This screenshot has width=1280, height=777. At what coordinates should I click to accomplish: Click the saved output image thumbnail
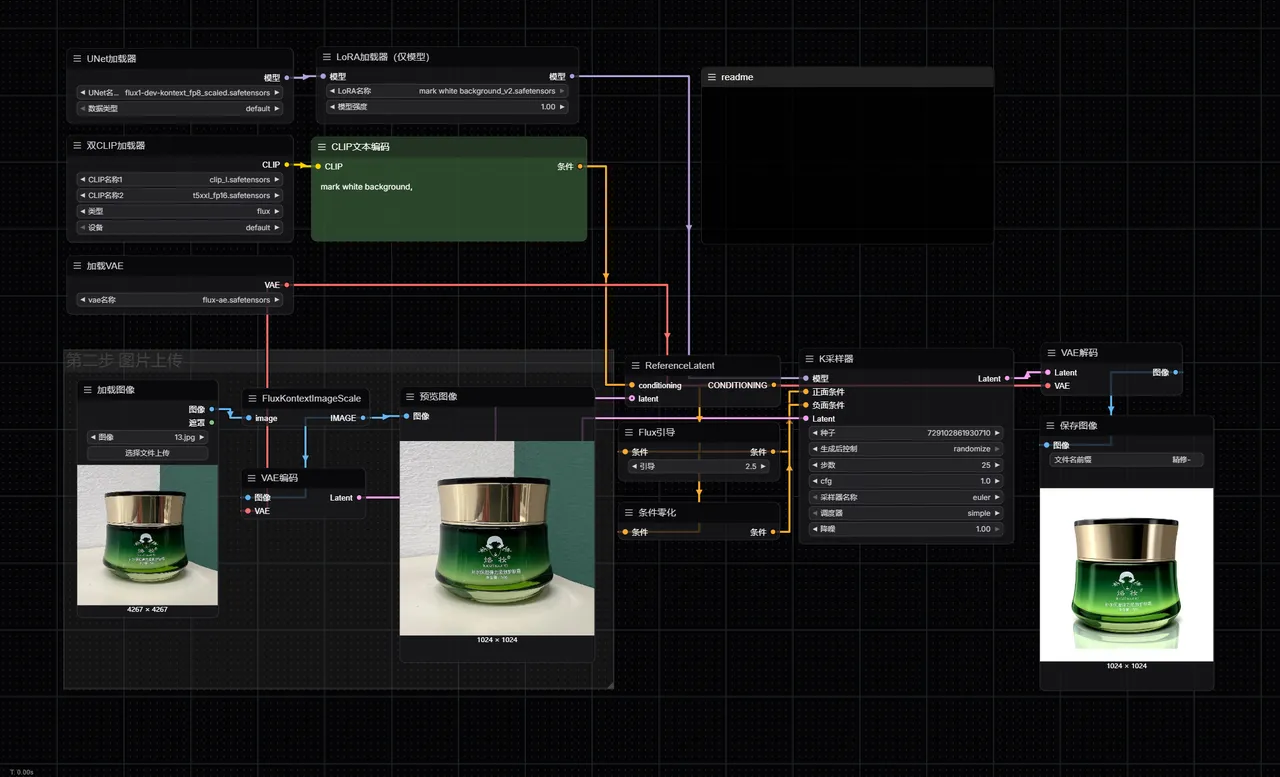(x=1126, y=575)
